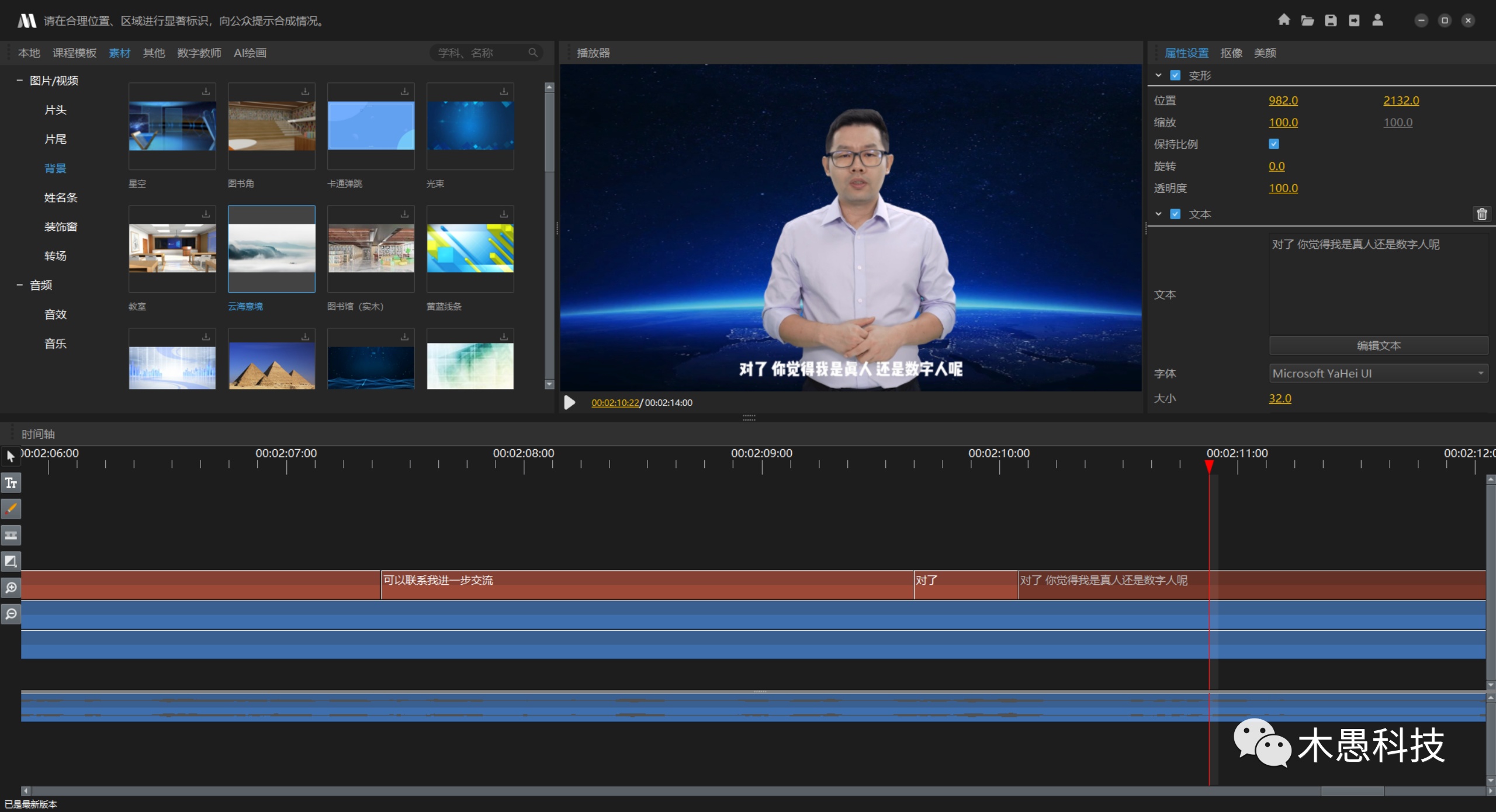Viewport: 1496px width, 812px height.
Task: Click the timeline horizontal scrollbar thumb
Action: click(x=1352, y=791)
